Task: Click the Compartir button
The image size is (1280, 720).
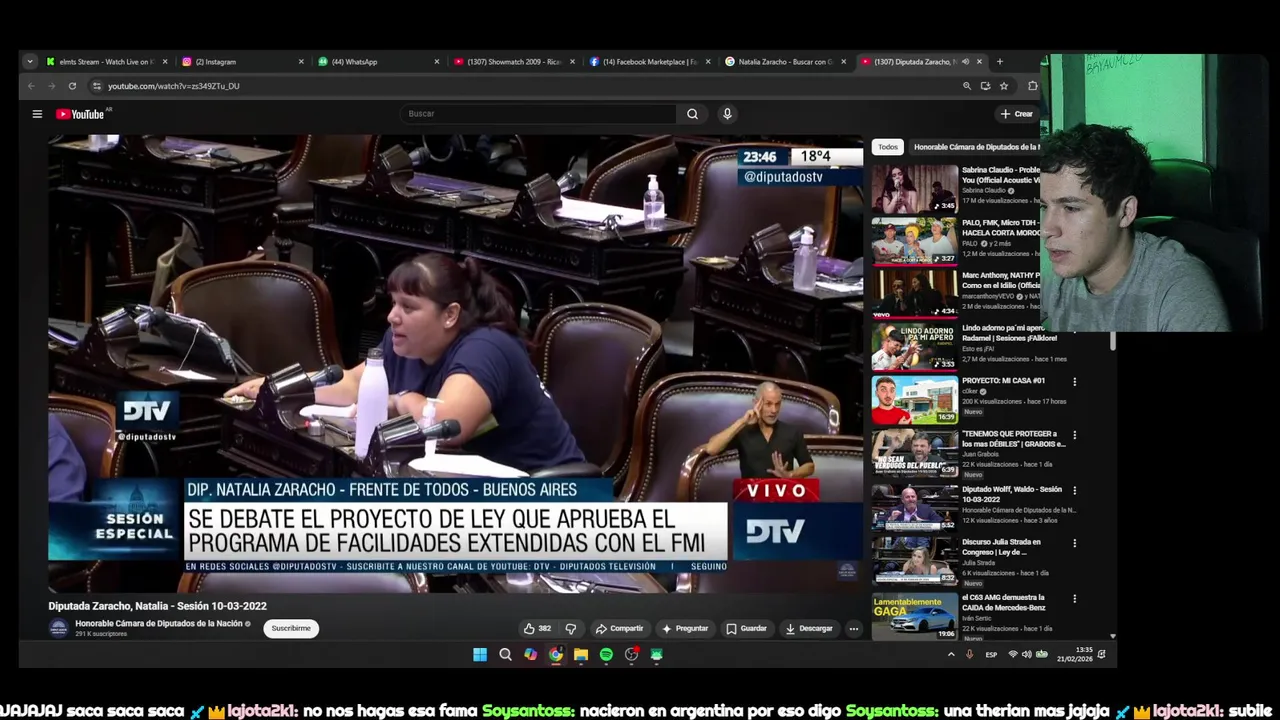Action: pyautogui.click(x=619, y=628)
